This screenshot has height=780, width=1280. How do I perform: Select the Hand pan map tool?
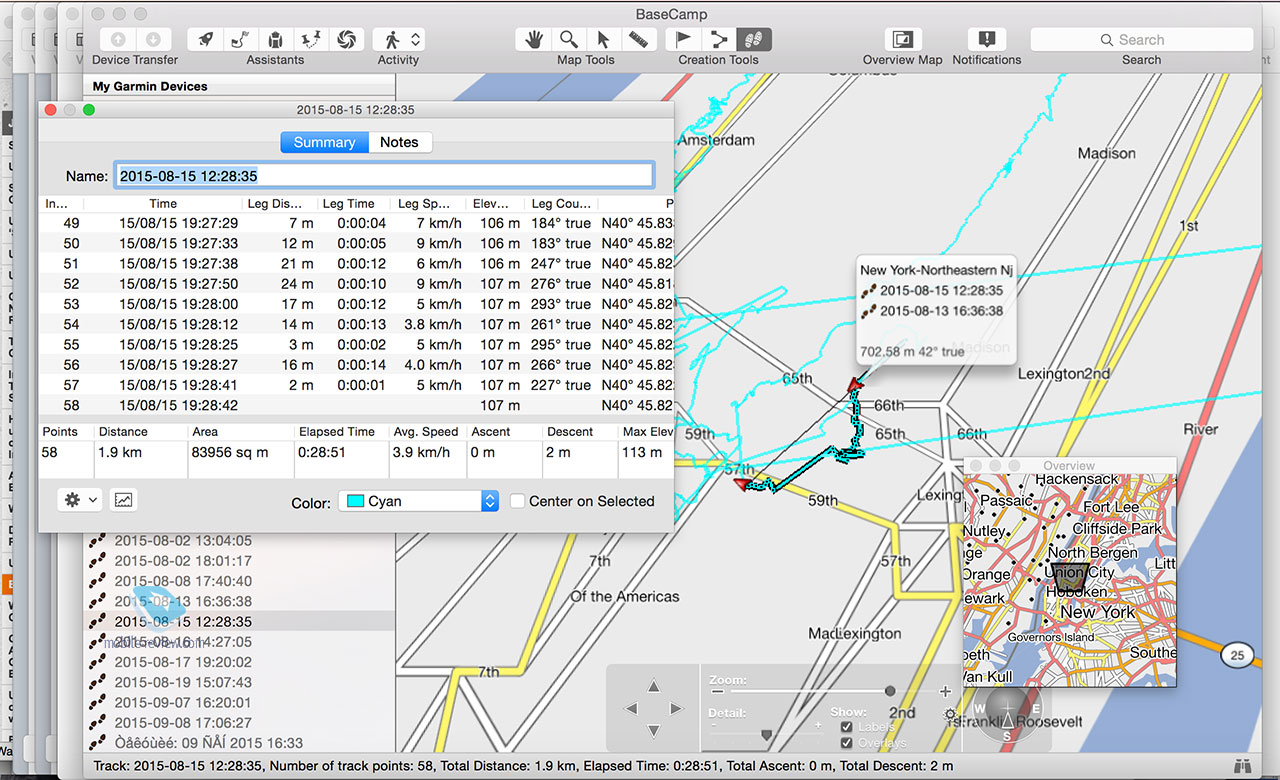534,39
